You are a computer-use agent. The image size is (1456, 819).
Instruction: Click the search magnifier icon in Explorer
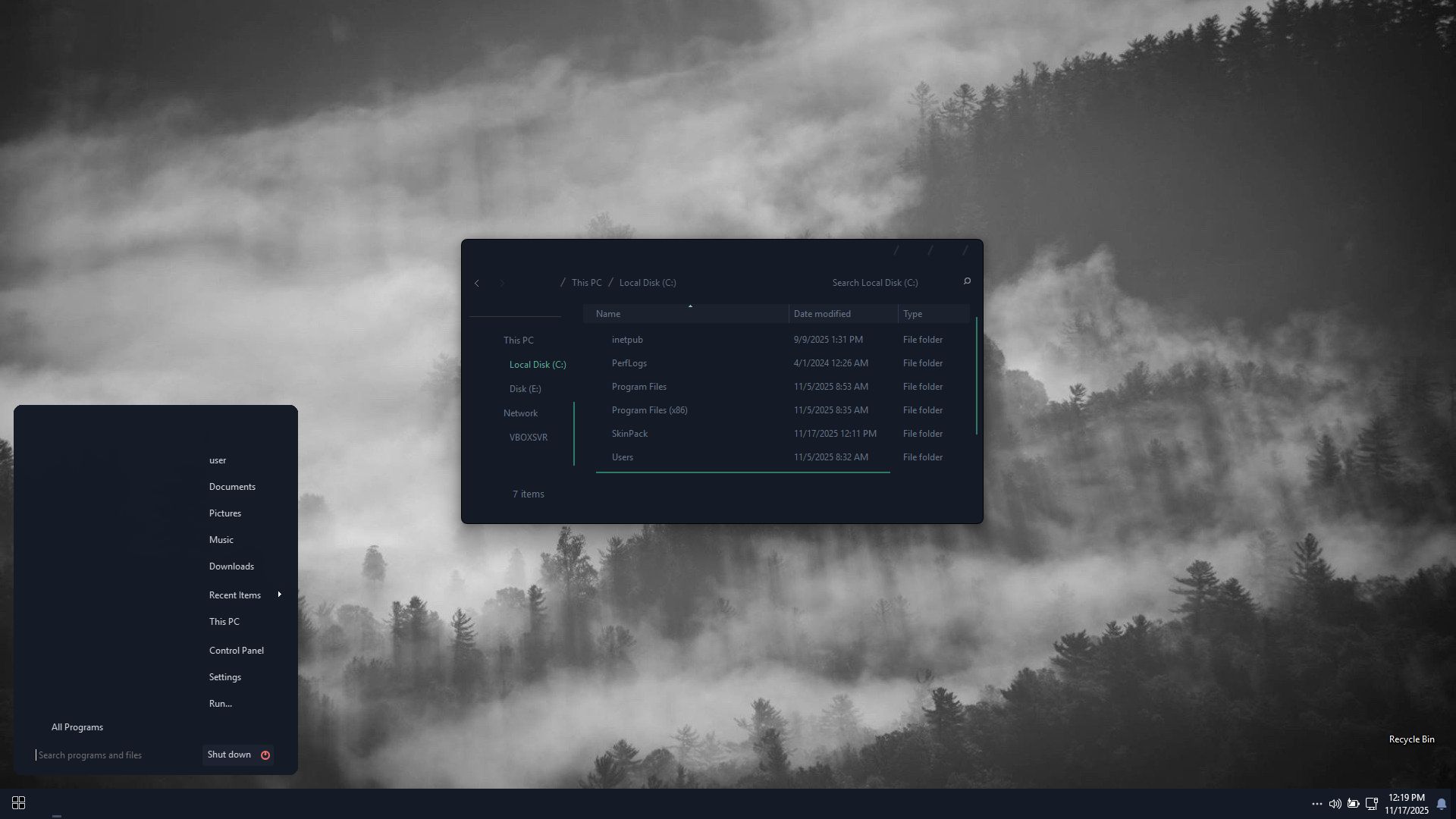click(967, 281)
